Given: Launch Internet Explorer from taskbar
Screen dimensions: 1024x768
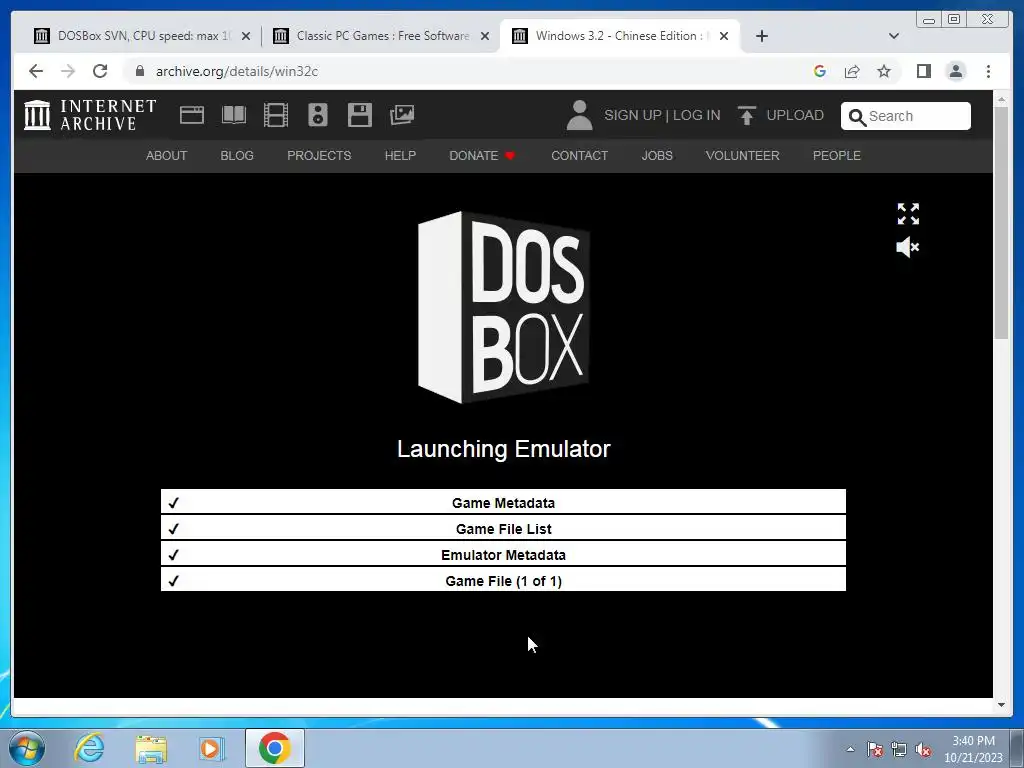Looking at the screenshot, I should (89, 748).
